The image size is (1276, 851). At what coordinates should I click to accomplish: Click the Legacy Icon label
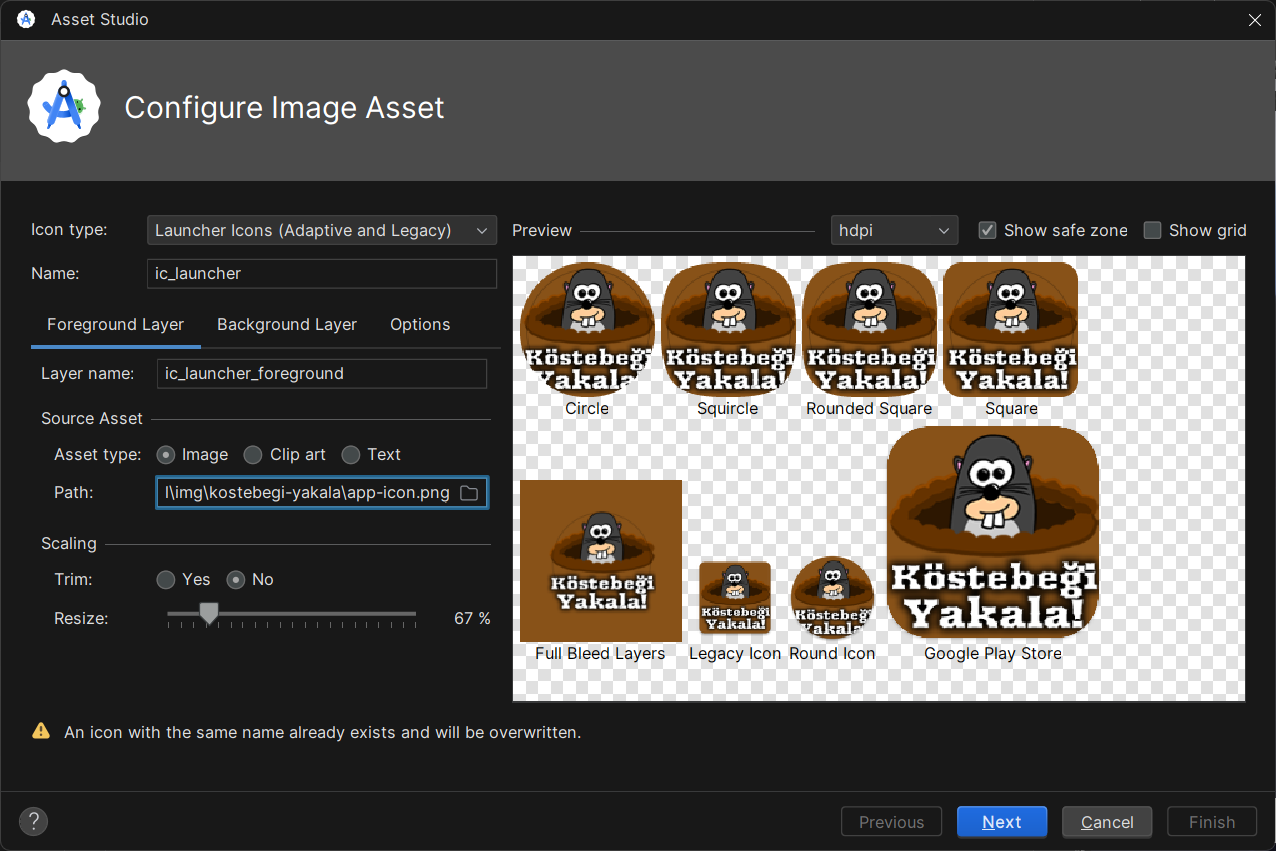[x=735, y=653]
